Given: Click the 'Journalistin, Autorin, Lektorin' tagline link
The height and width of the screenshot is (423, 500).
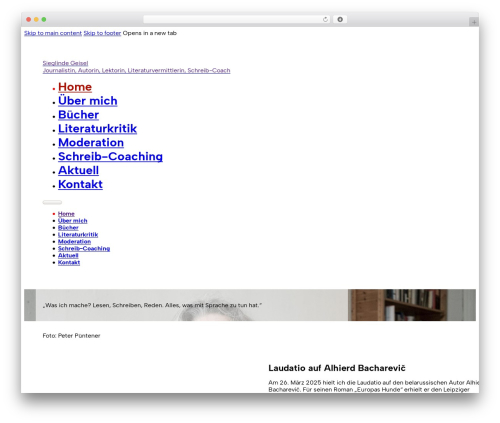Looking at the screenshot, I should tap(136, 70).
